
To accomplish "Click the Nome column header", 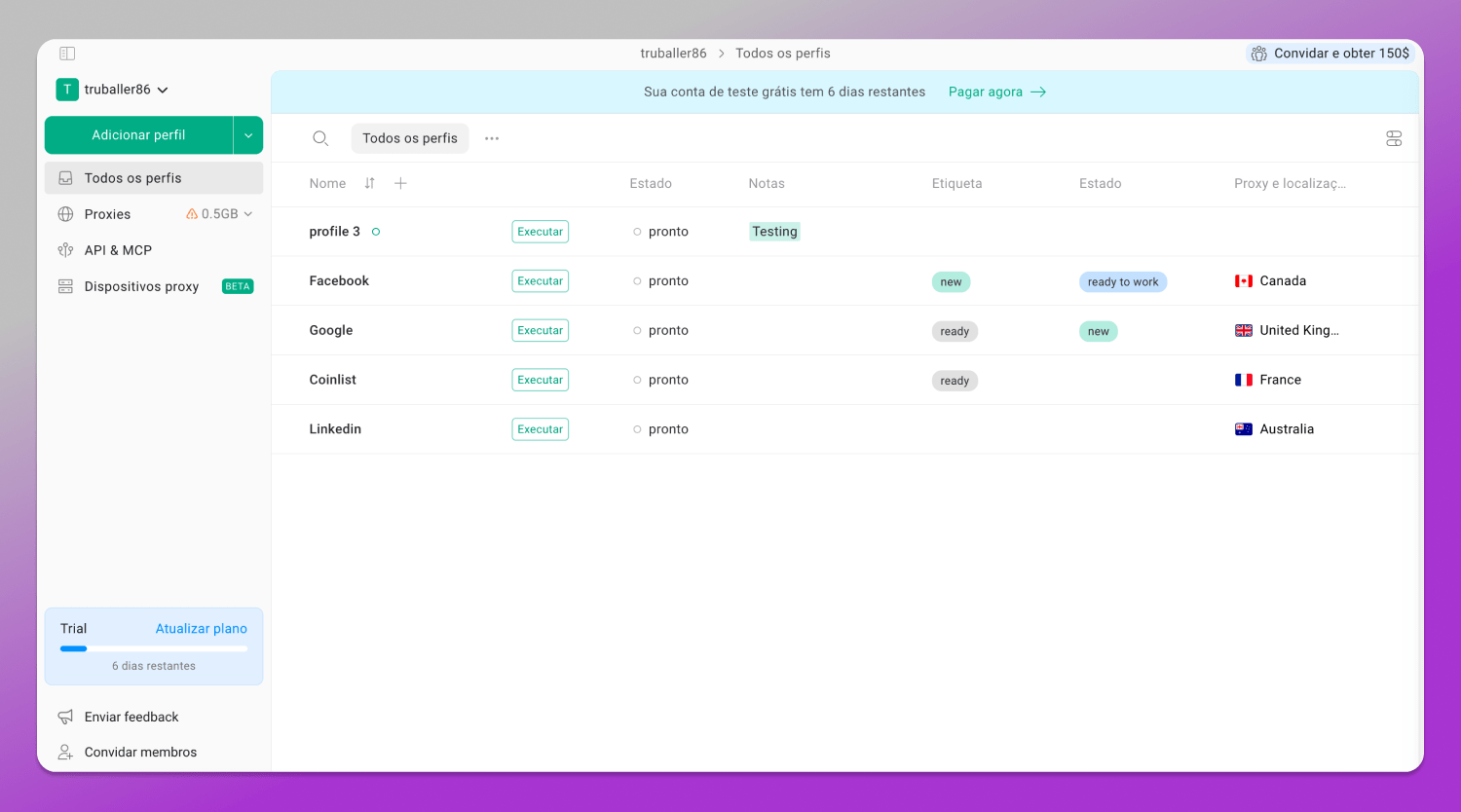I will (327, 183).
